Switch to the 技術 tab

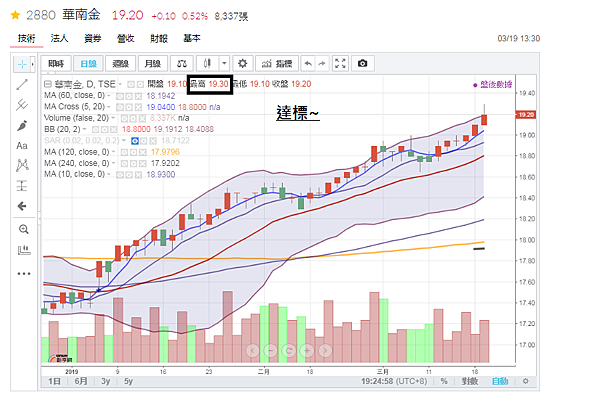[x=26, y=38]
